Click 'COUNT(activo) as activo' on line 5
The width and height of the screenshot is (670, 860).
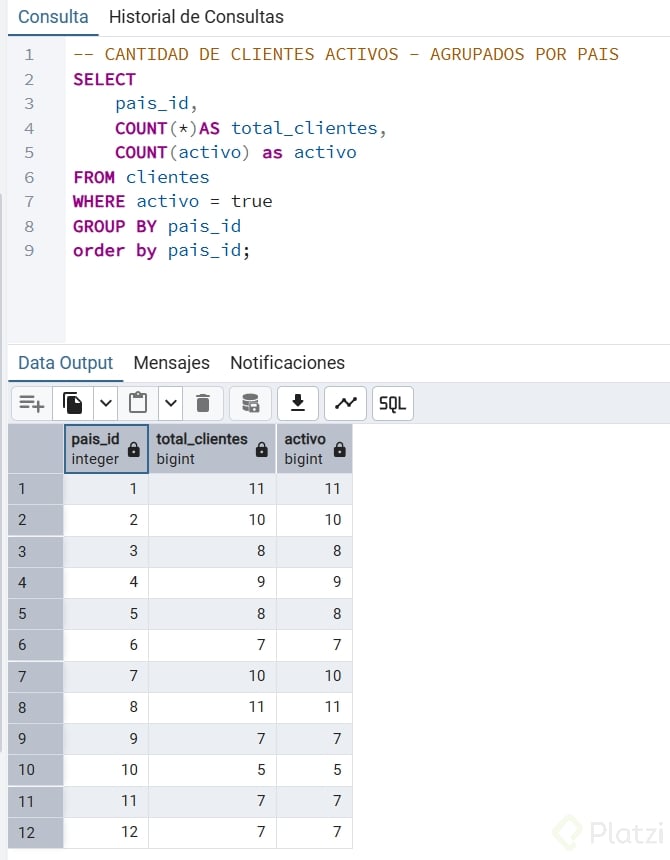pyautogui.click(x=236, y=152)
